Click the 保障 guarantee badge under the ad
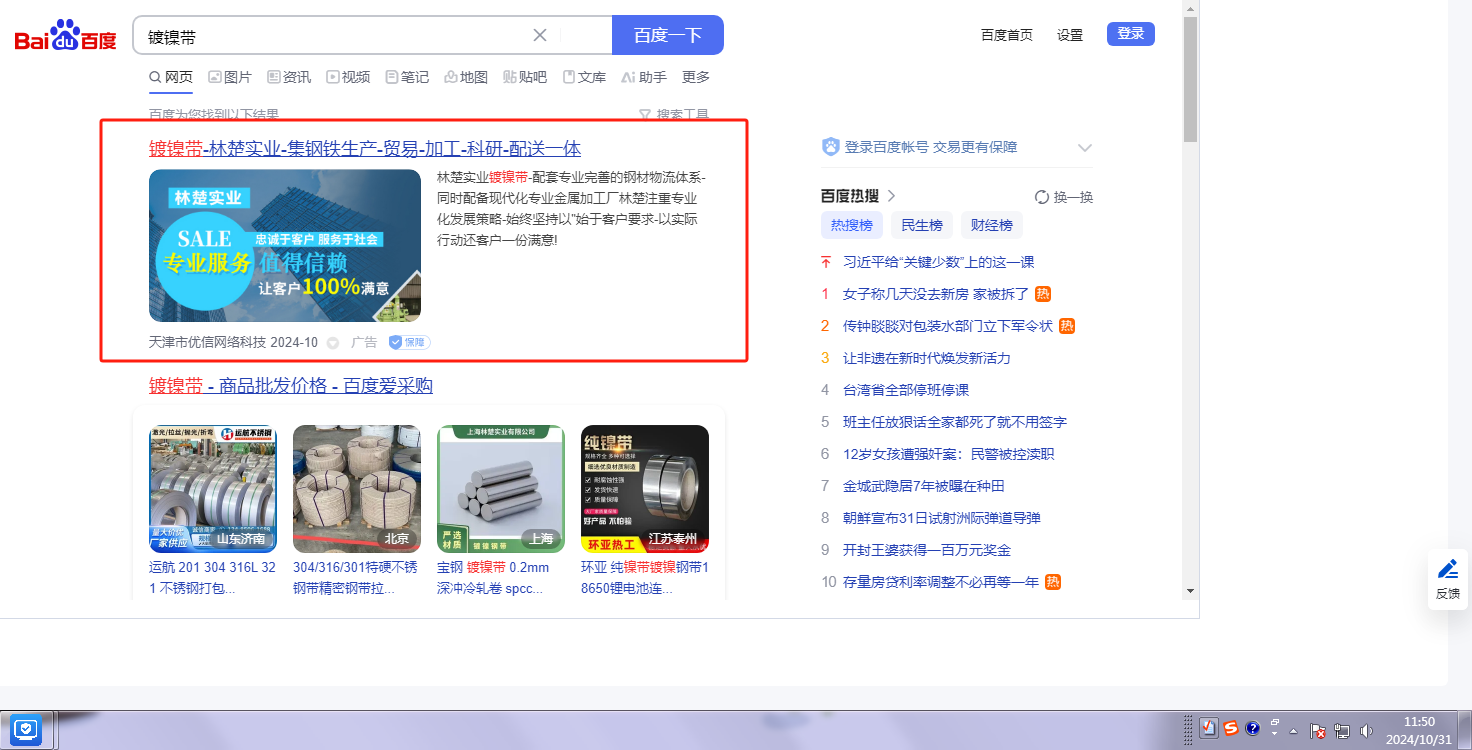 [x=410, y=342]
